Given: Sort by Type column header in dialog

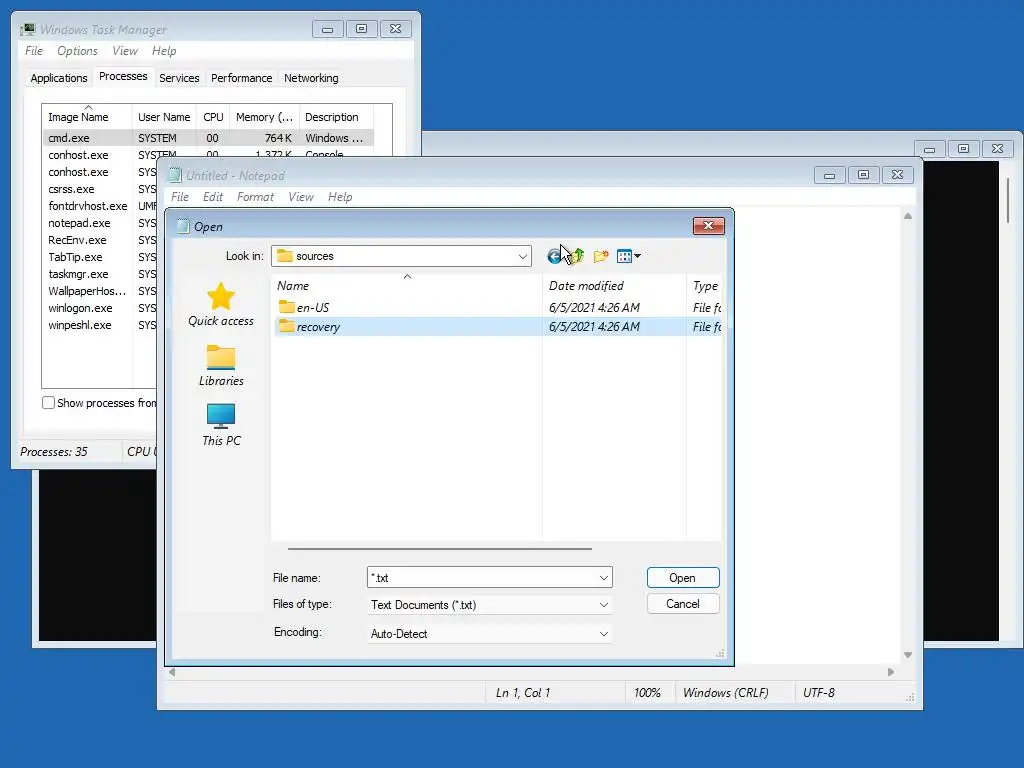Looking at the screenshot, I should coord(705,285).
